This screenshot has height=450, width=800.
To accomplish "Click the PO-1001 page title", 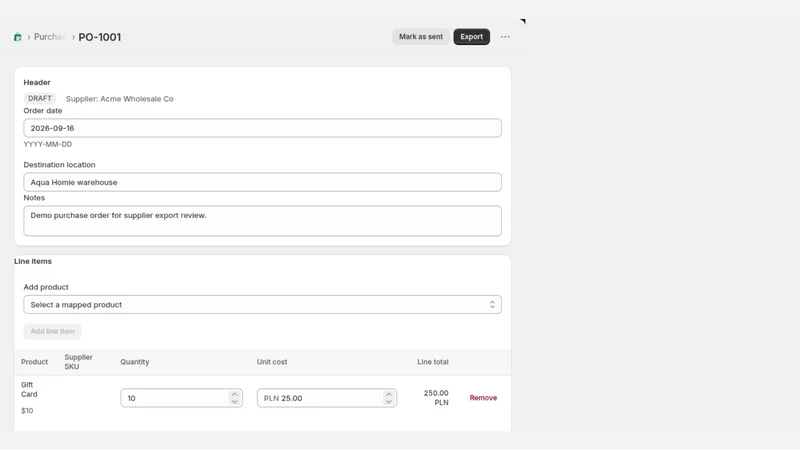I will [x=99, y=37].
